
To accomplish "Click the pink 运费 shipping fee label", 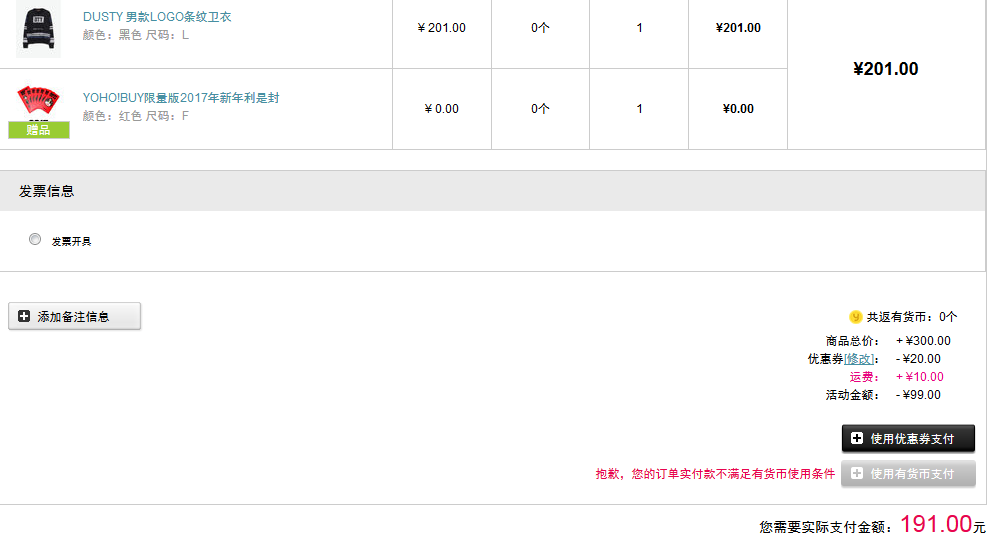I will [864, 377].
